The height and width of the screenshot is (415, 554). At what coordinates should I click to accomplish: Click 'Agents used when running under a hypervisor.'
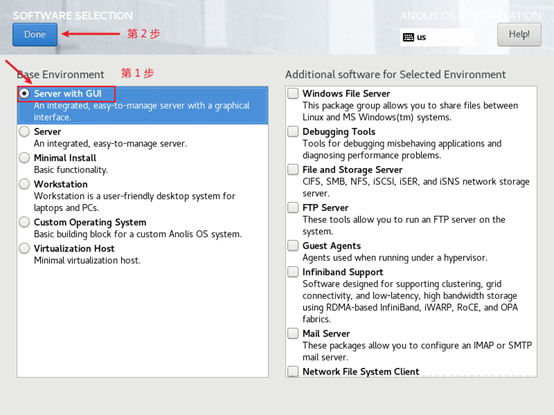coord(395,258)
